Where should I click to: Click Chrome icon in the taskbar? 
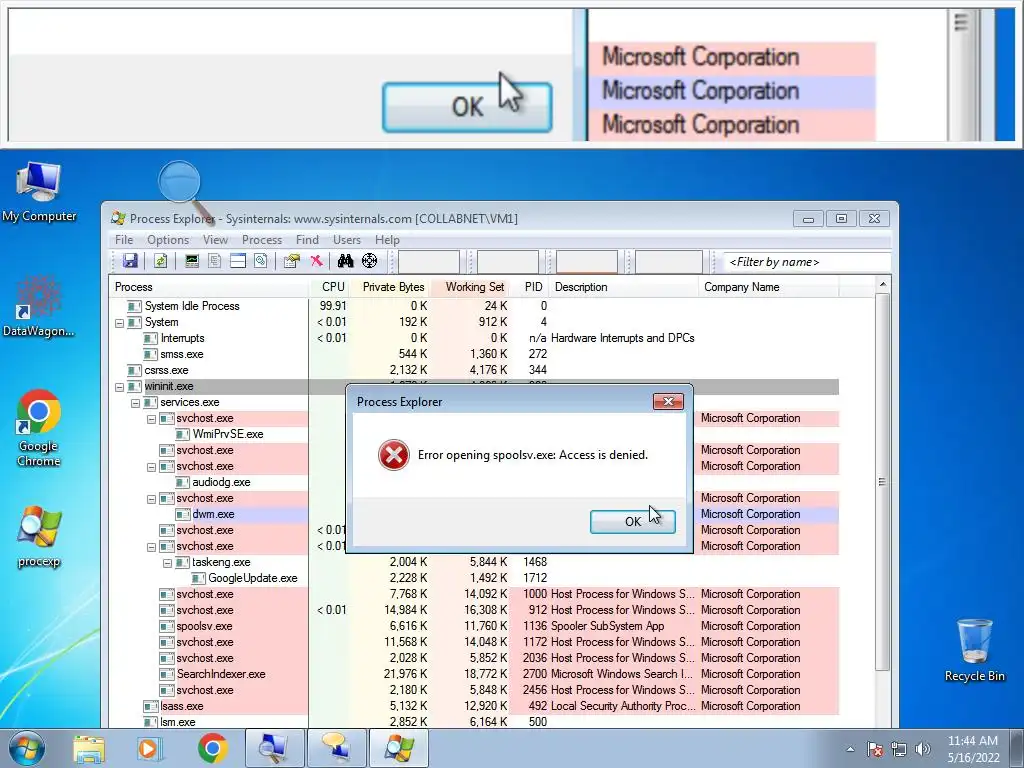(x=212, y=748)
